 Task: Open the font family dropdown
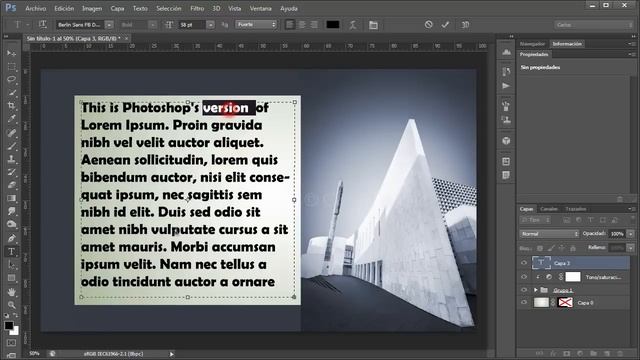click(109, 25)
